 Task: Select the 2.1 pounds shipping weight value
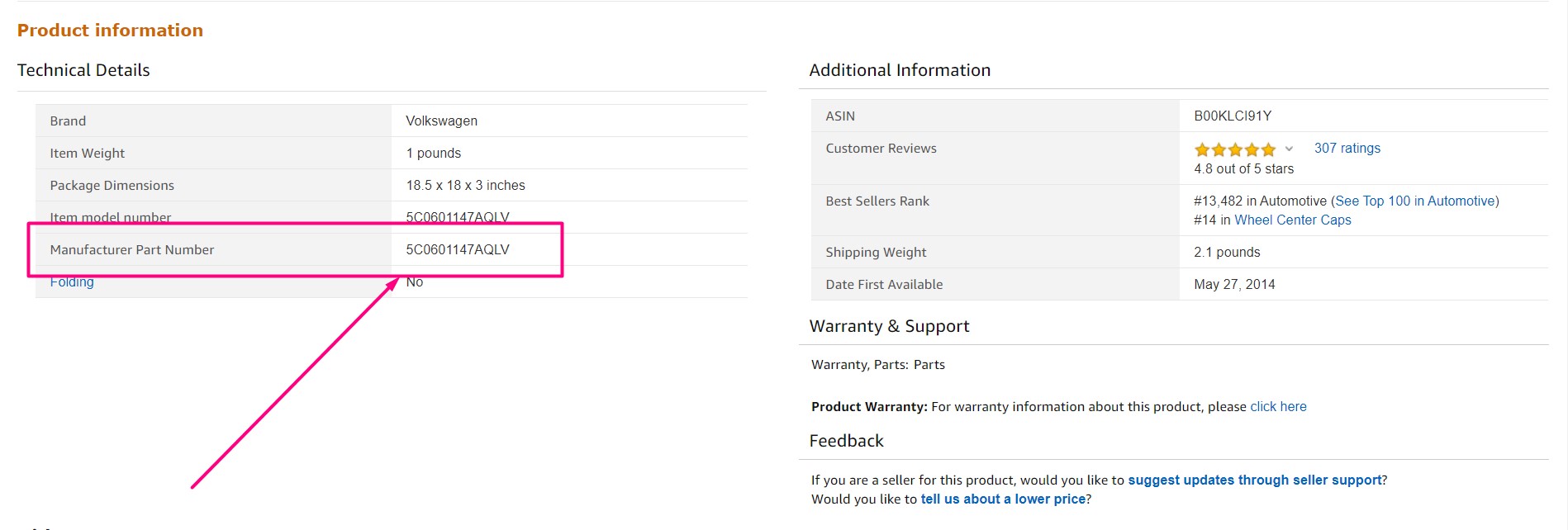pos(1227,253)
